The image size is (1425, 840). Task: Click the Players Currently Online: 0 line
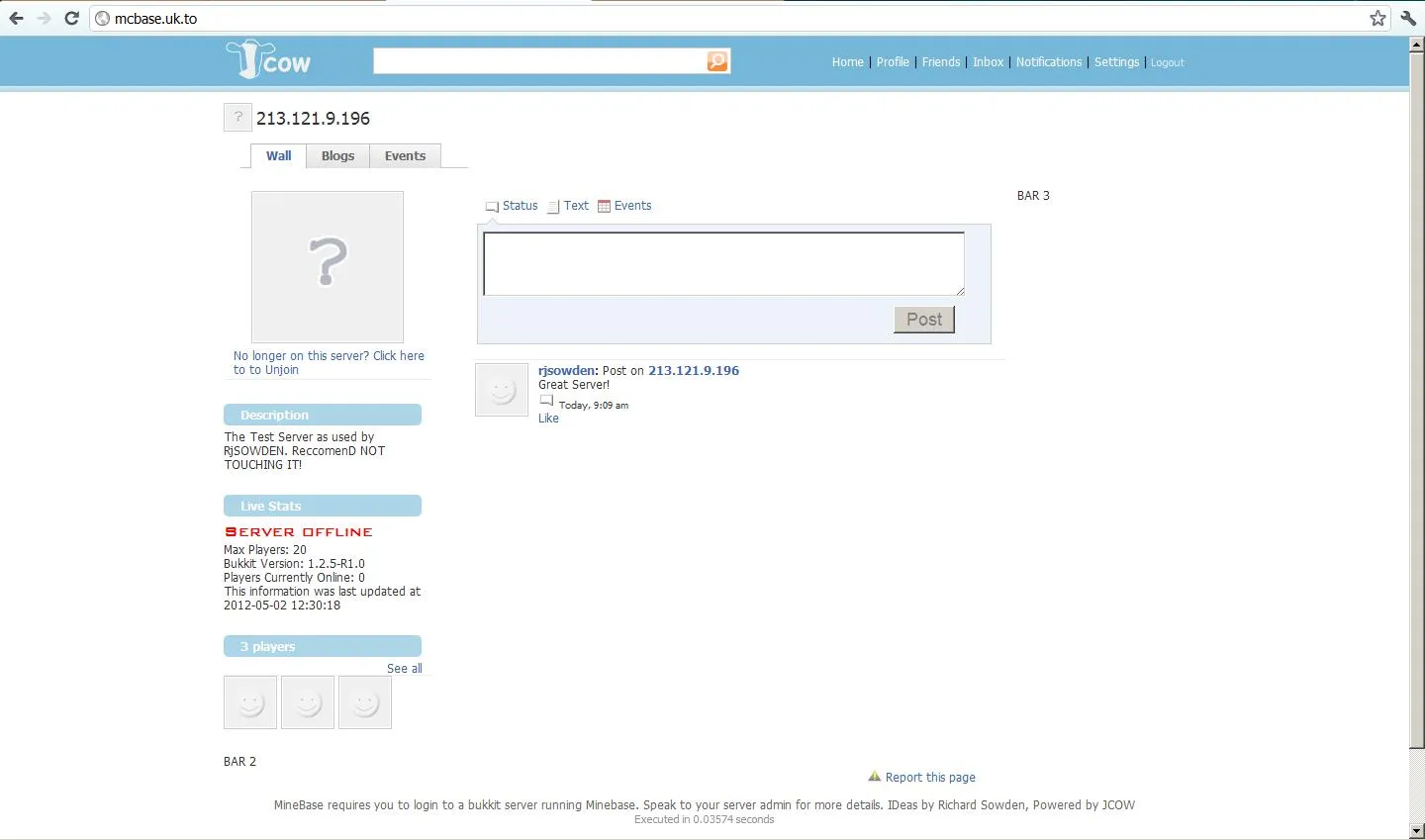tap(294, 577)
